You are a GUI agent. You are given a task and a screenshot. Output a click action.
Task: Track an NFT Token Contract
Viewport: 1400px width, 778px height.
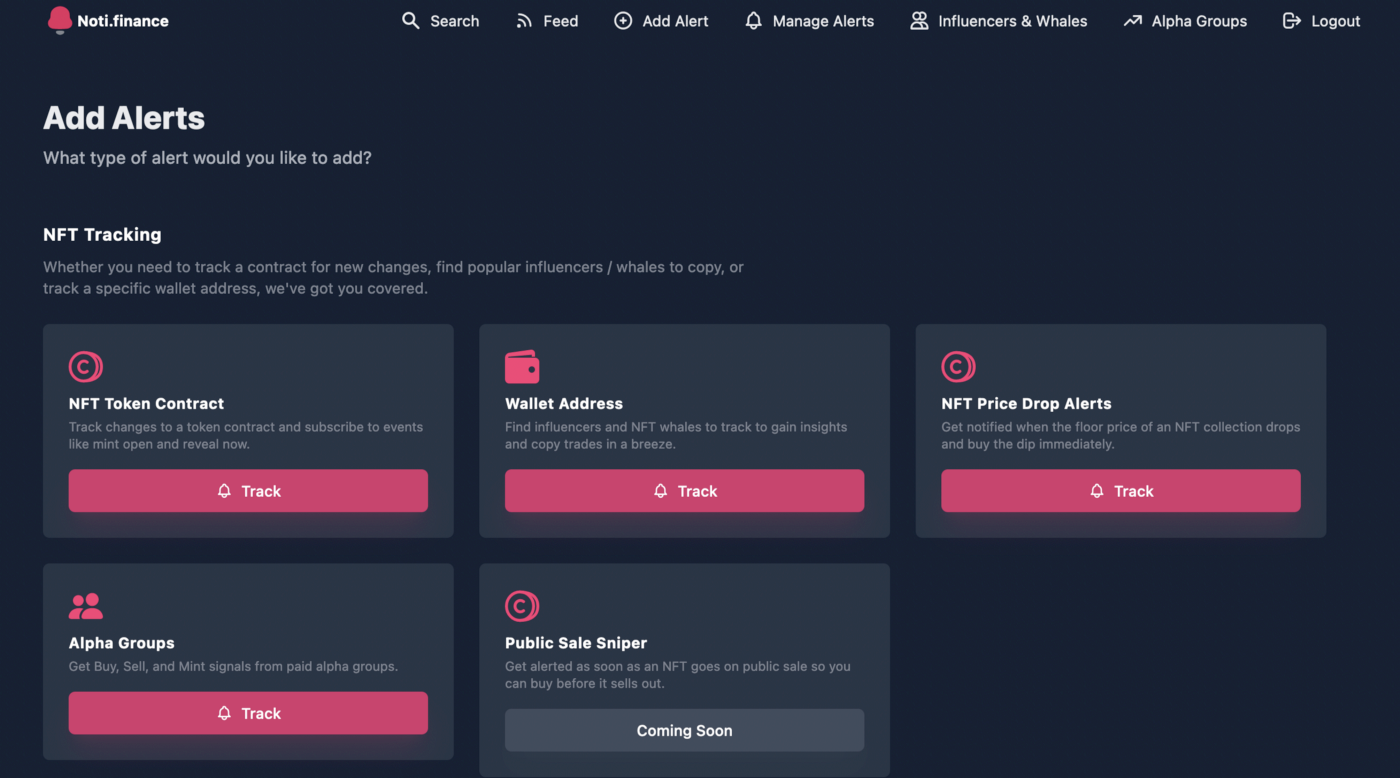click(248, 491)
